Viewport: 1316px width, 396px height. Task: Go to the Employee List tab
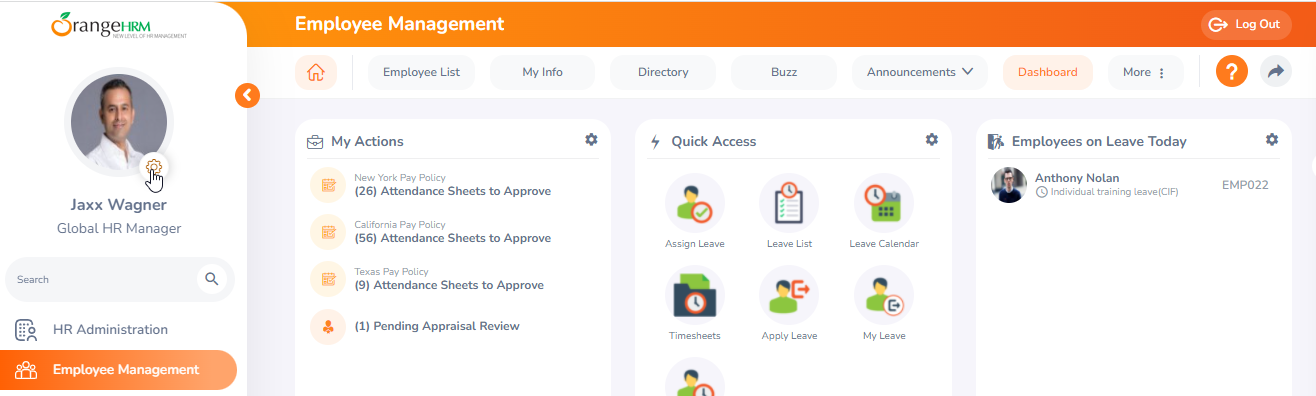[421, 72]
